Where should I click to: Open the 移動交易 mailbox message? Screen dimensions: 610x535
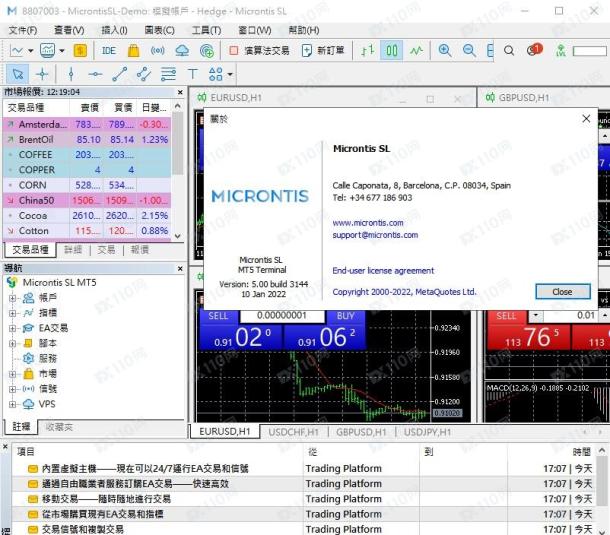click(x=305, y=499)
